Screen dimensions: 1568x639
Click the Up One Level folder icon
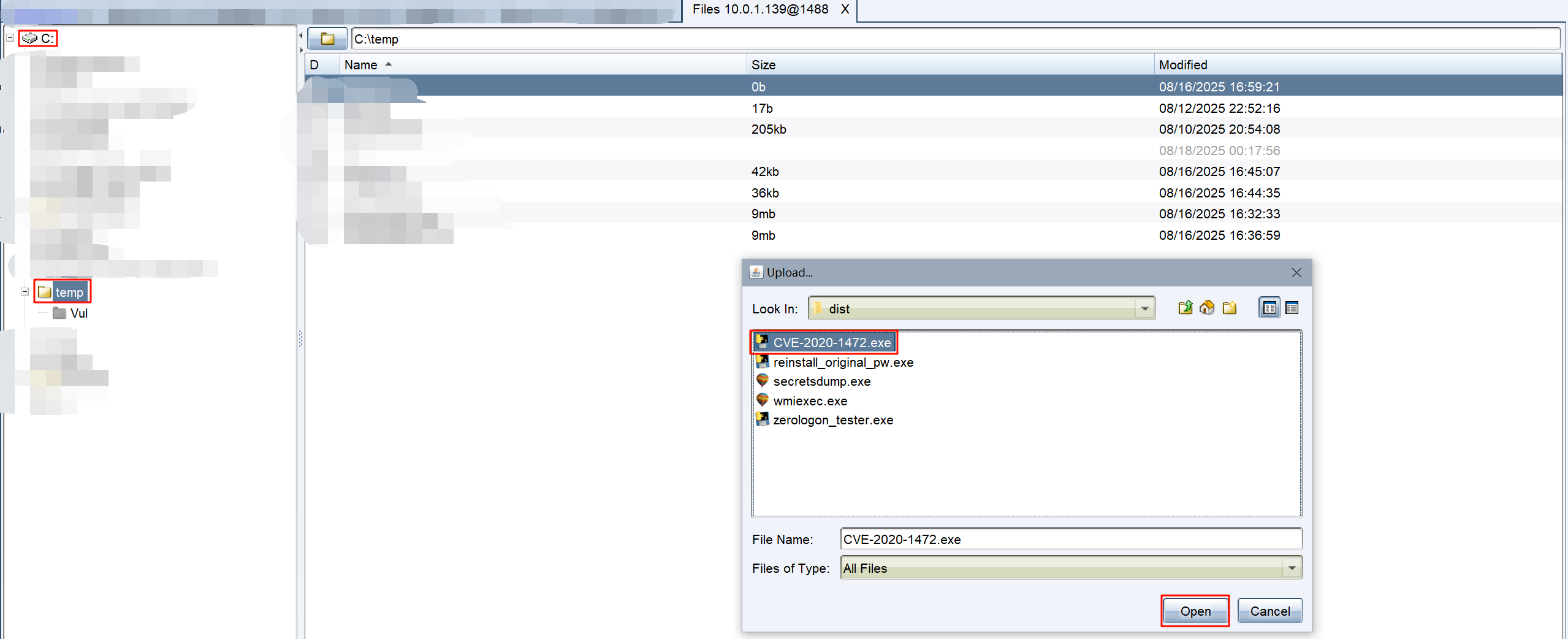(x=1185, y=308)
